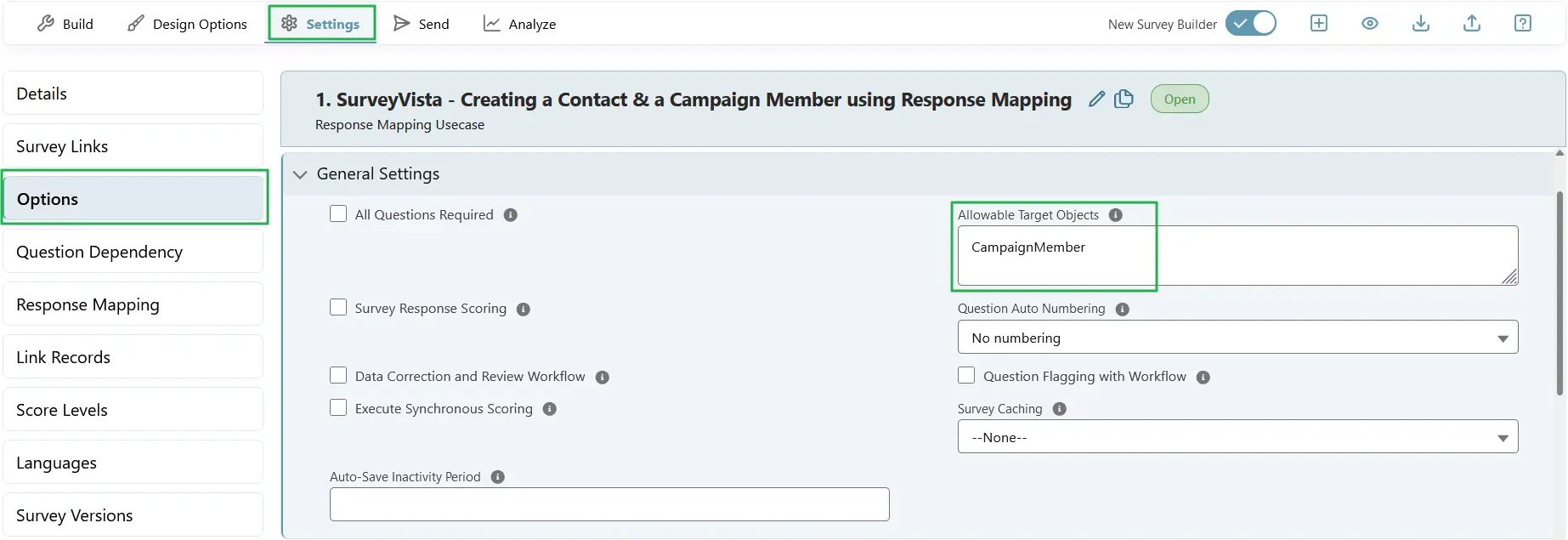Click info icon for Question Auto Numbering
The image size is (1568, 540).
1122,309
